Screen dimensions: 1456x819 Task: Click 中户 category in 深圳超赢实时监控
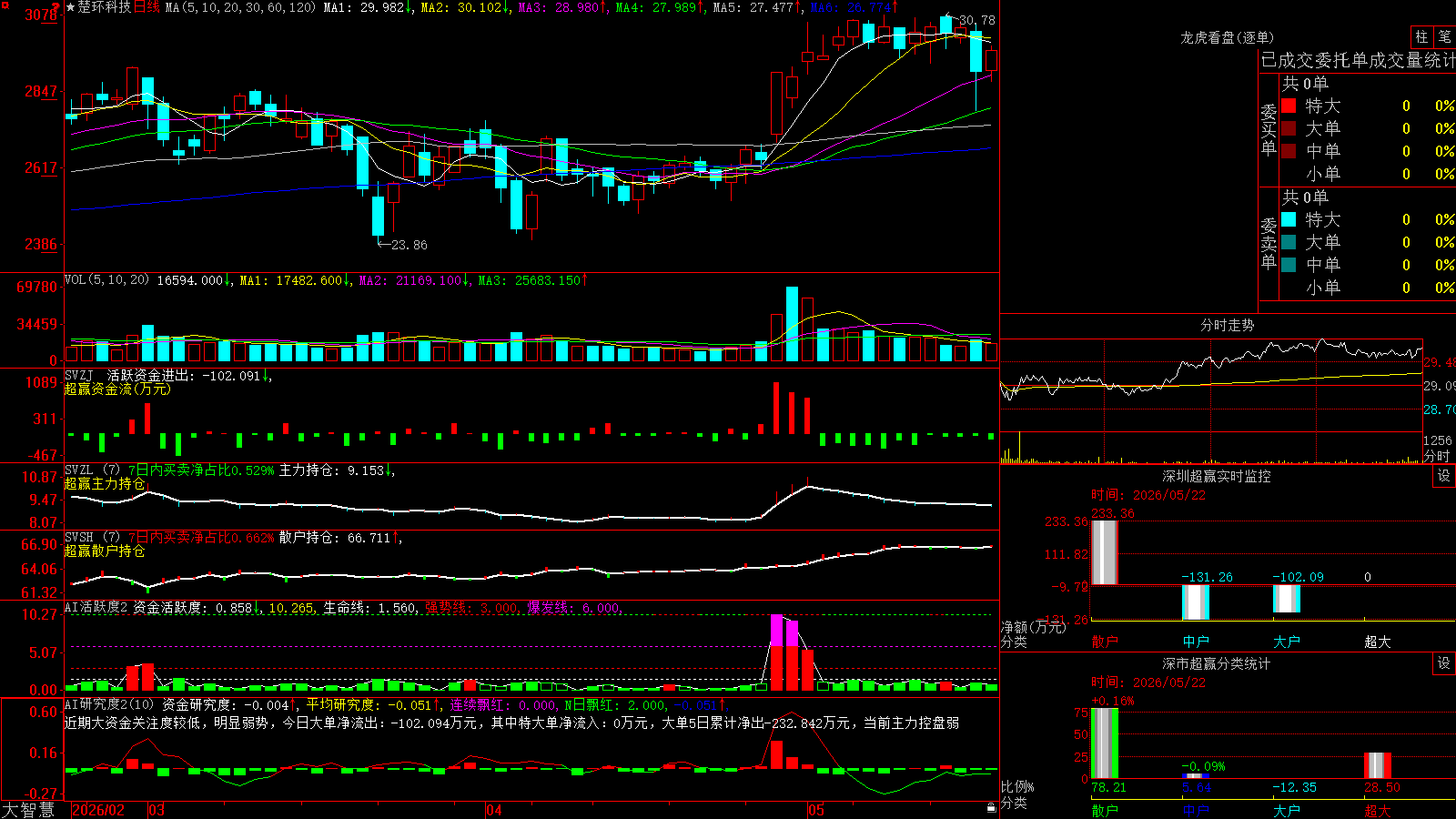pos(1196,642)
